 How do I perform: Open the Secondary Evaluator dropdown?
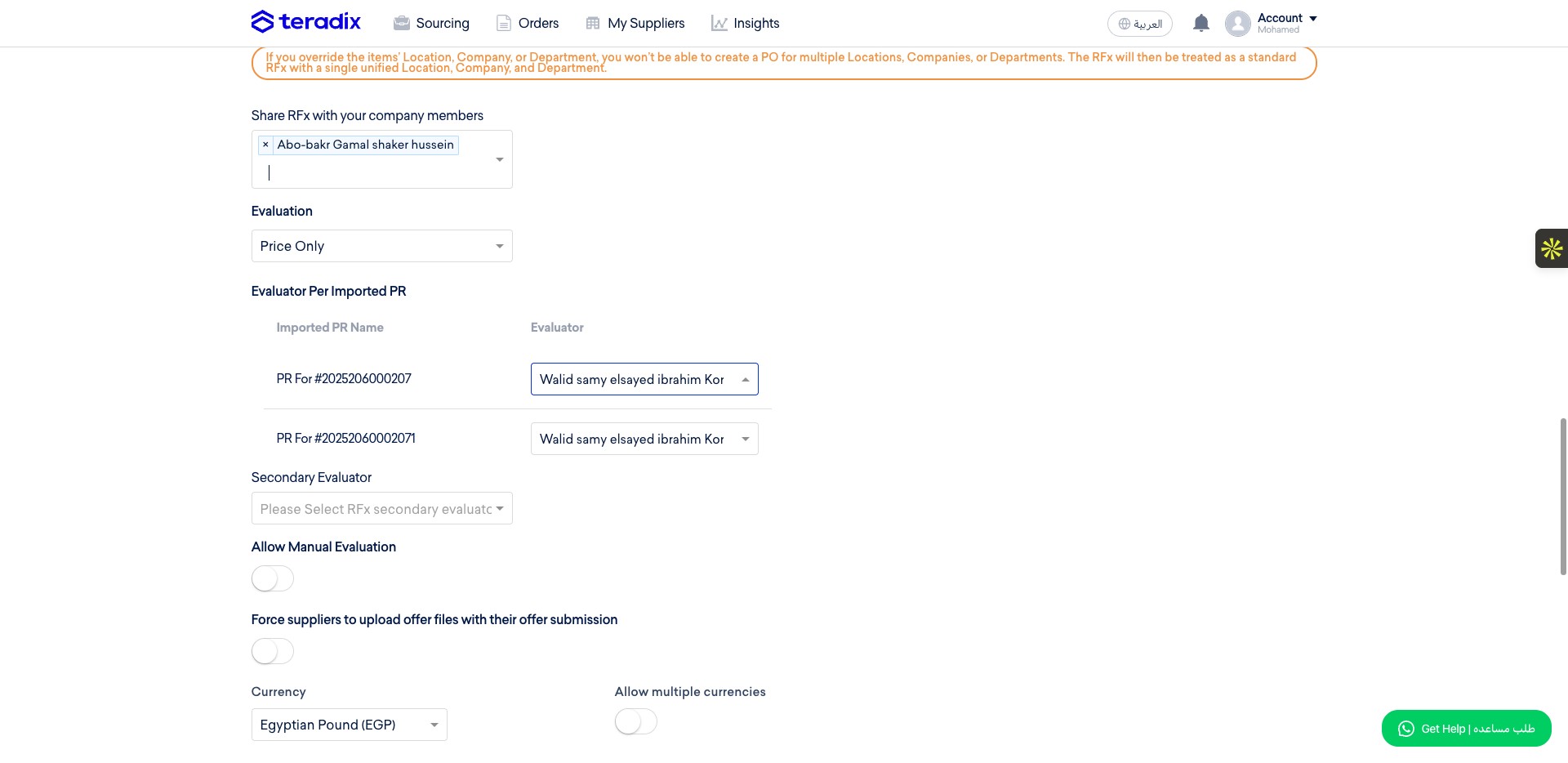(x=382, y=508)
